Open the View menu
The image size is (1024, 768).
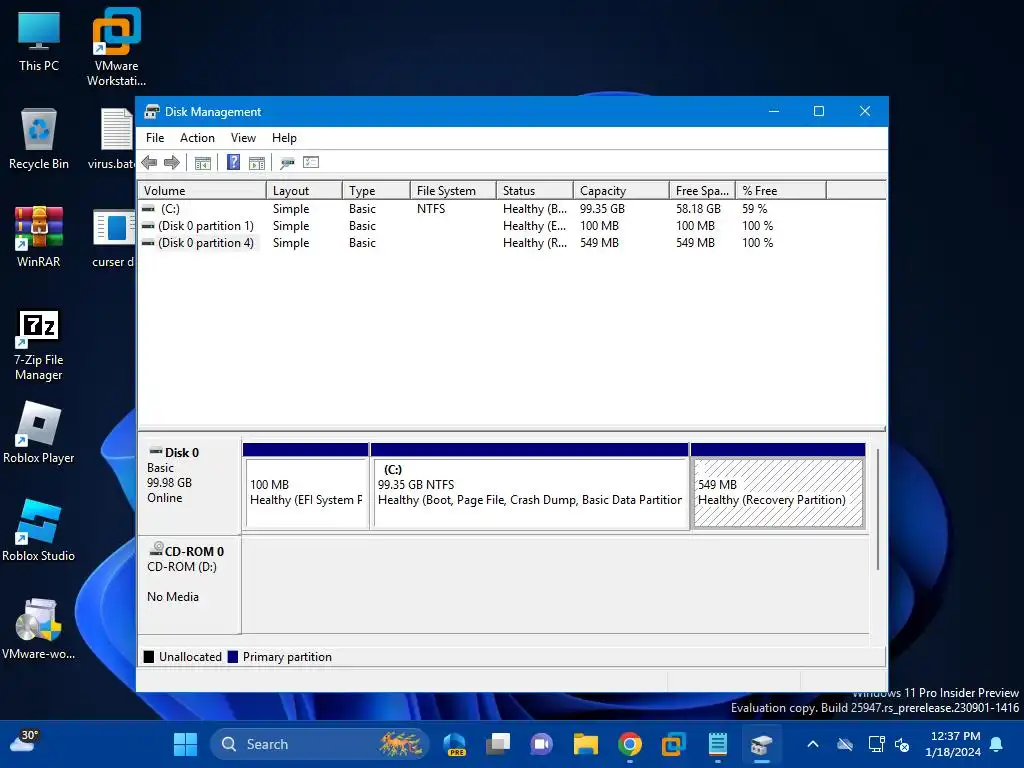243,138
